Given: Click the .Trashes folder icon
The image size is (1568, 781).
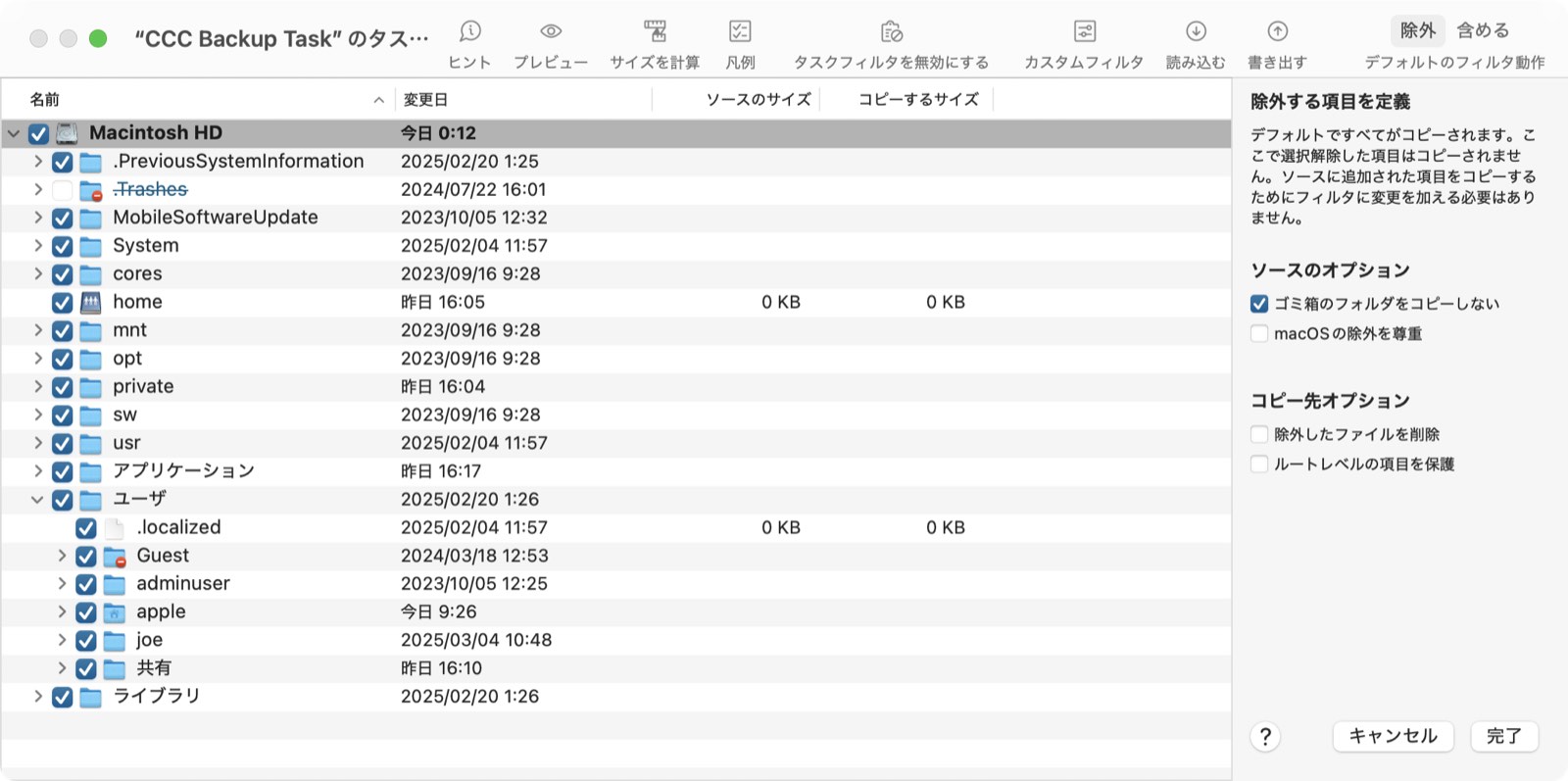Looking at the screenshot, I should tap(90, 190).
